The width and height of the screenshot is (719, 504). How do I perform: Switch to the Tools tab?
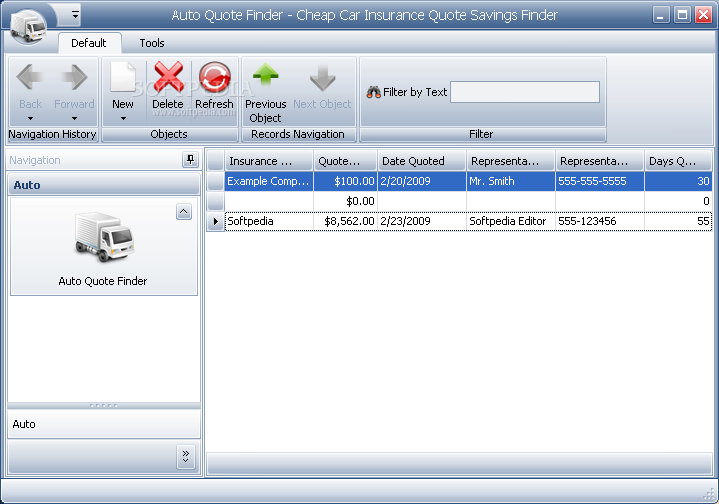152,43
